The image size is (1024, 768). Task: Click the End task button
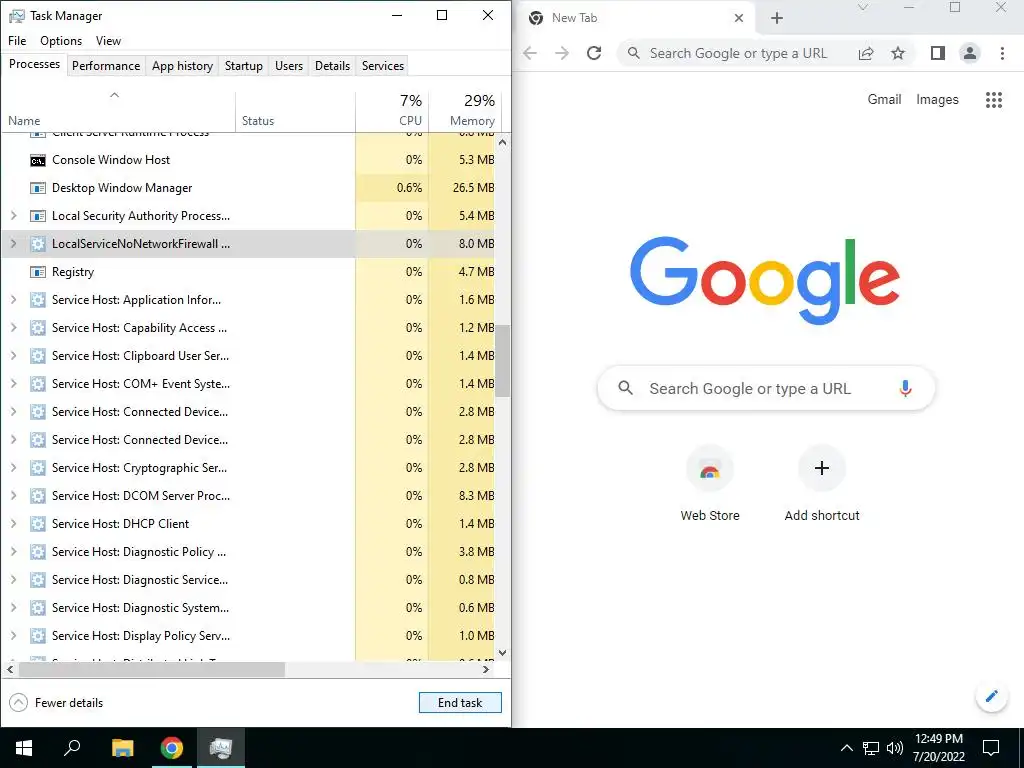(460, 703)
